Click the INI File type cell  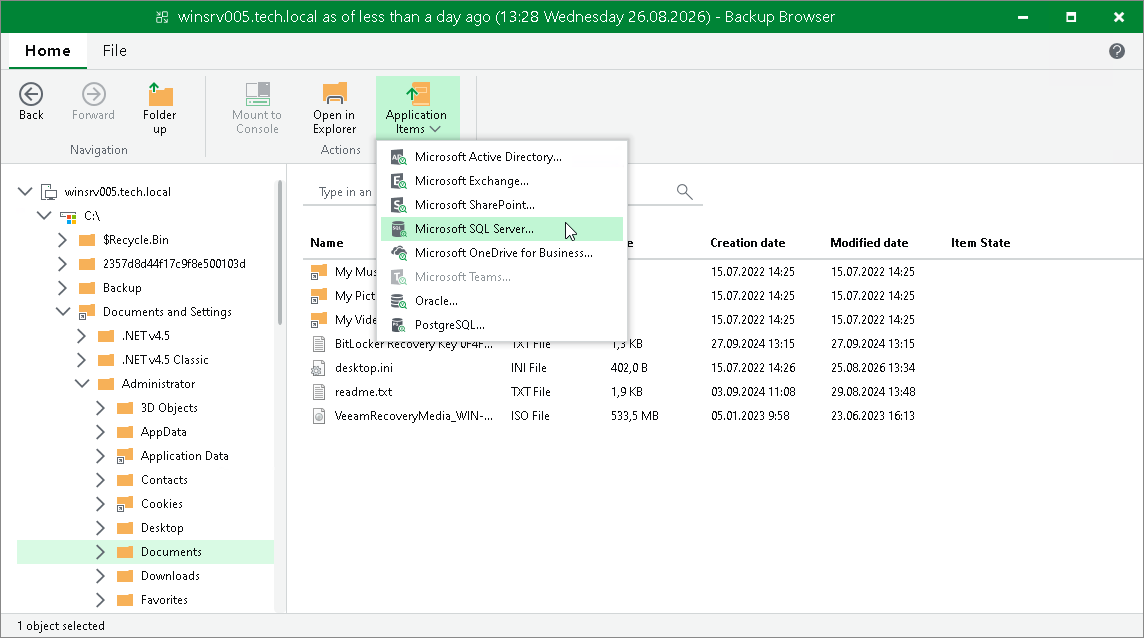[529, 368]
